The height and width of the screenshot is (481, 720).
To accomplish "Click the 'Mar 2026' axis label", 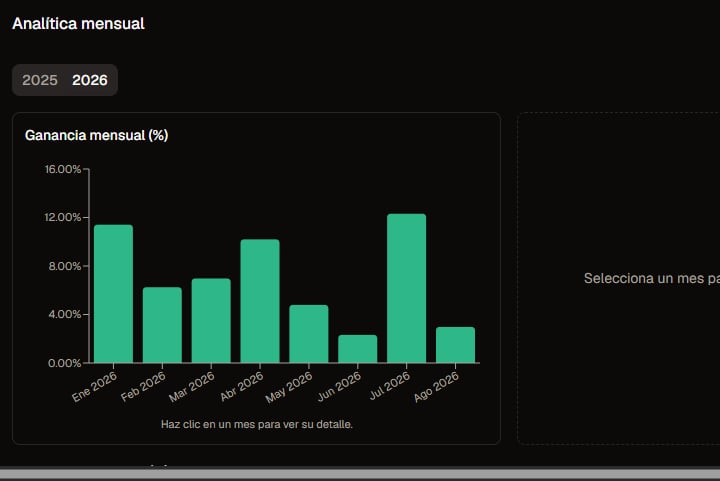I will (x=192, y=386).
